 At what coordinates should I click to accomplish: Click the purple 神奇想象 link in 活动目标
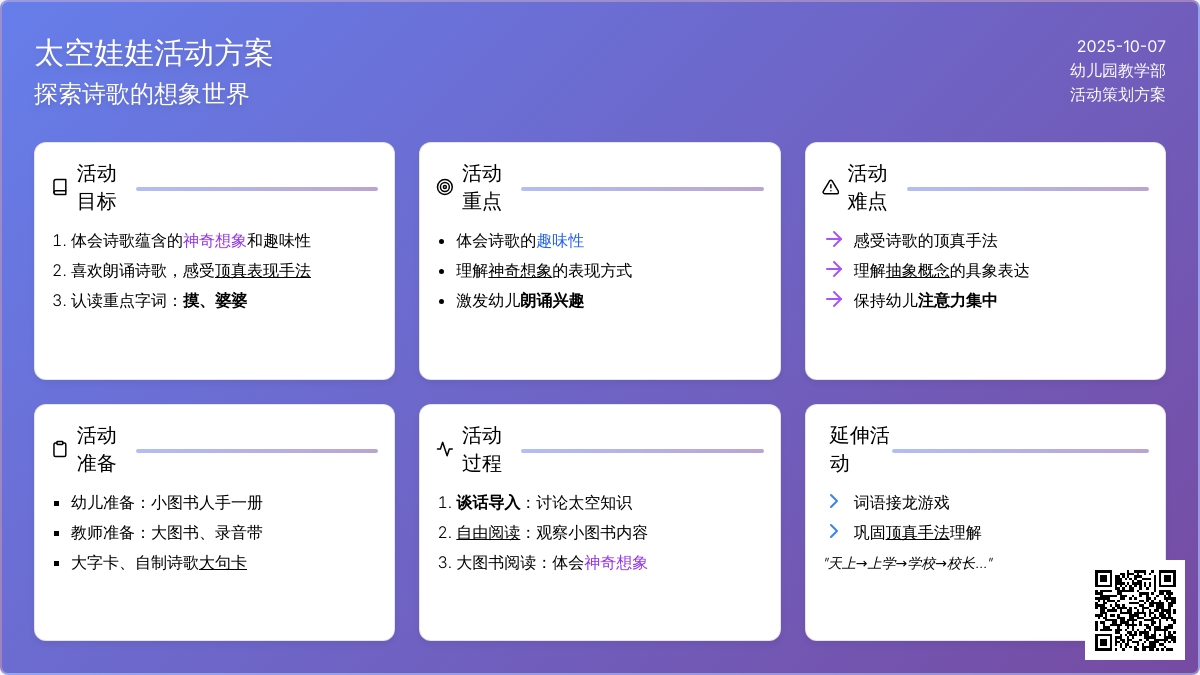coord(214,241)
